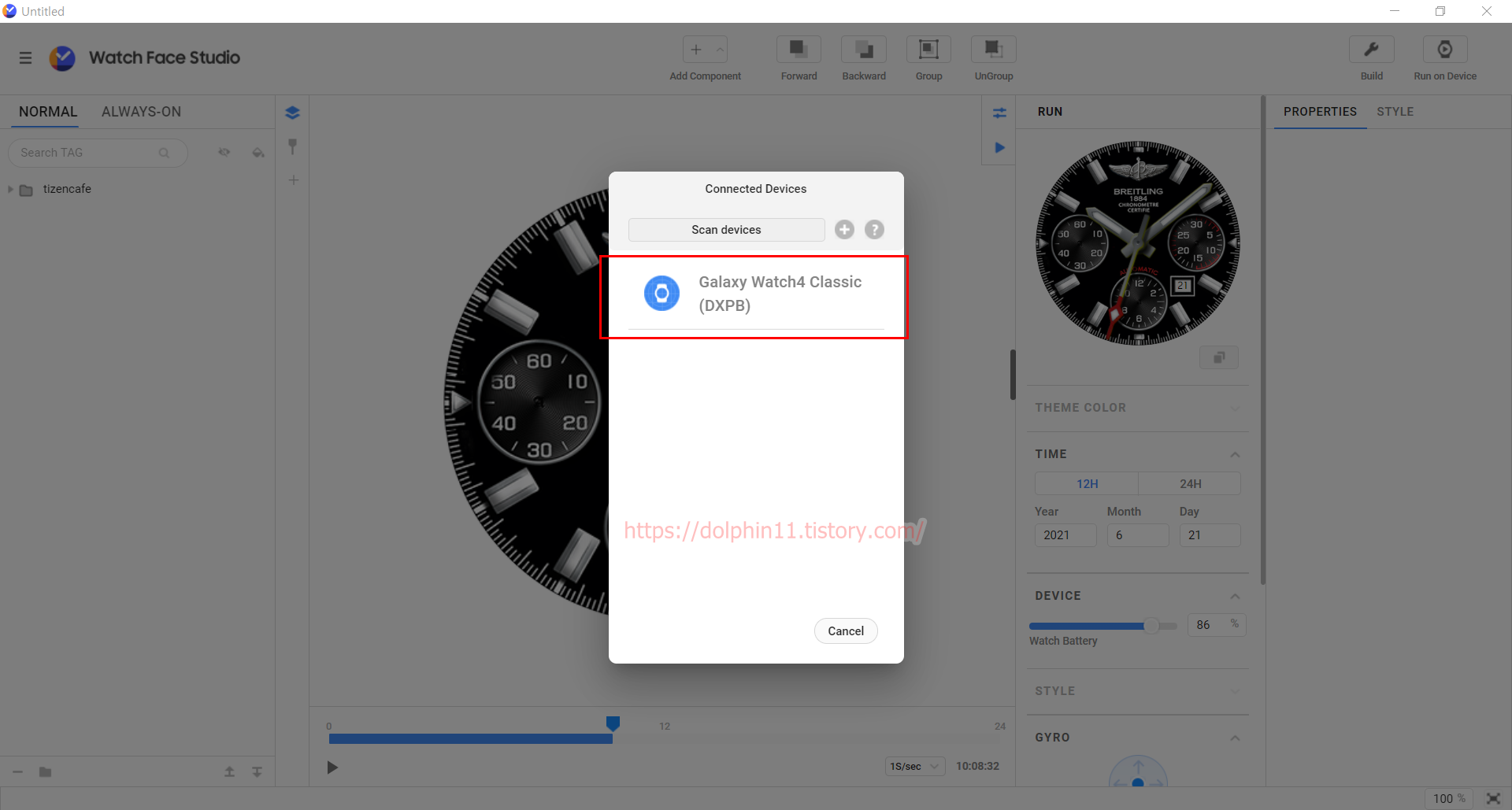This screenshot has width=1512, height=810.
Task: Click the move layer up icon
Action: coord(229,772)
